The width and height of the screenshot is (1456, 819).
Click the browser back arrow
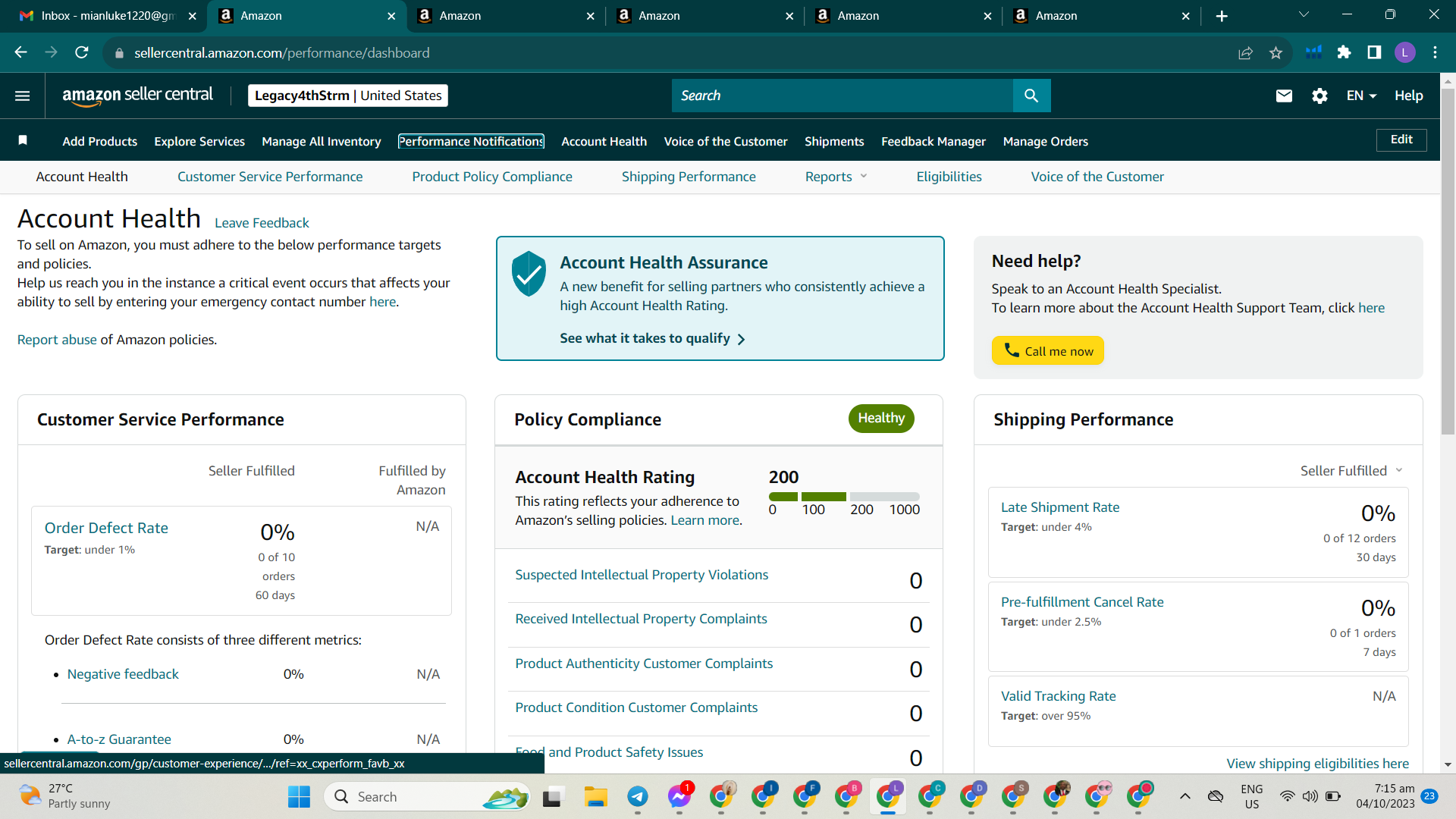pos(21,52)
